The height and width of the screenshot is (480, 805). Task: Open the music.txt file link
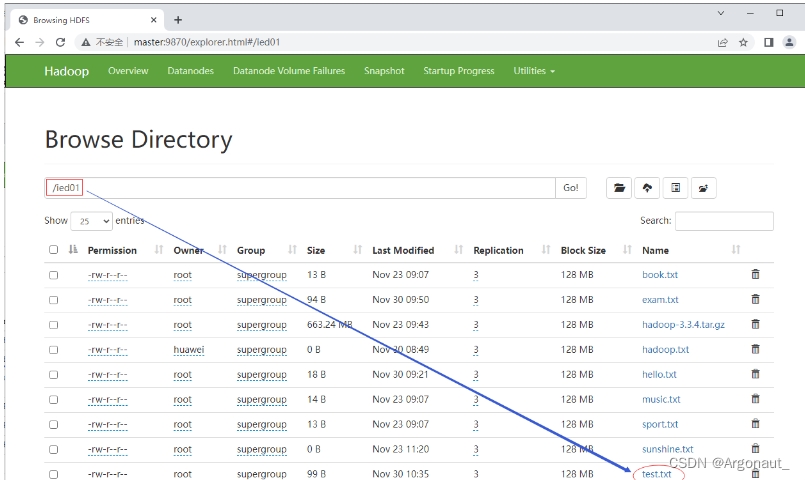[x=661, y=399]
